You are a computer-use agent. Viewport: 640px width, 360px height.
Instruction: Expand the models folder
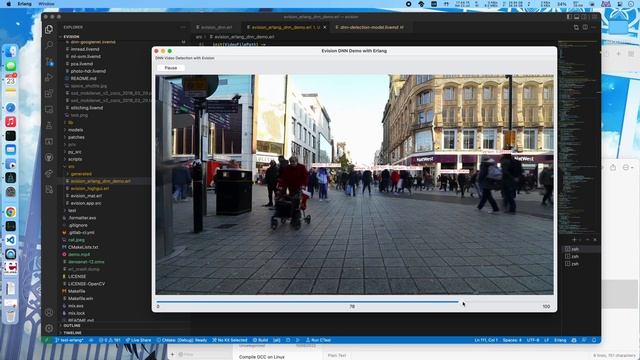click(76, 130)
